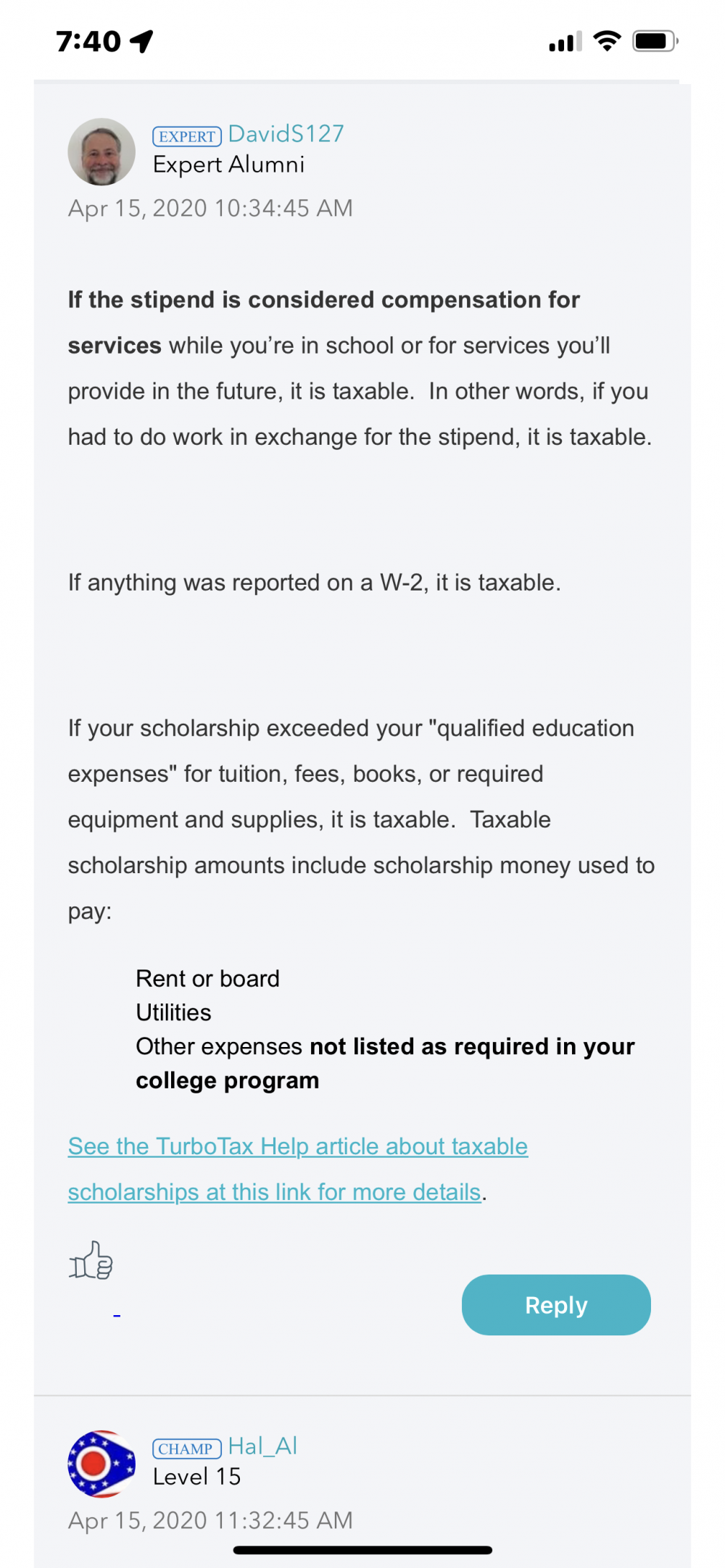
Task: Open Hal_Al's flag avatar
Action: point(101,1464)
